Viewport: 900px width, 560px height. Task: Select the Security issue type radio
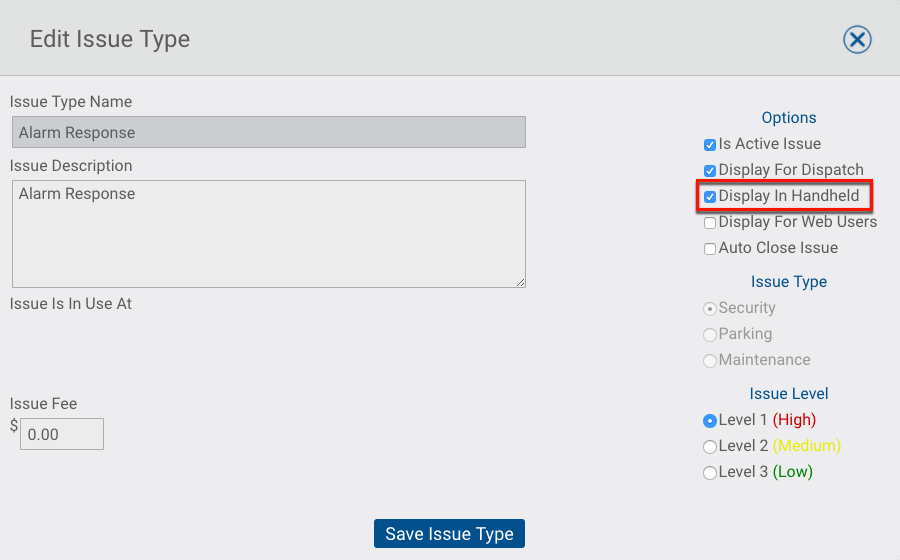[710, 309]
